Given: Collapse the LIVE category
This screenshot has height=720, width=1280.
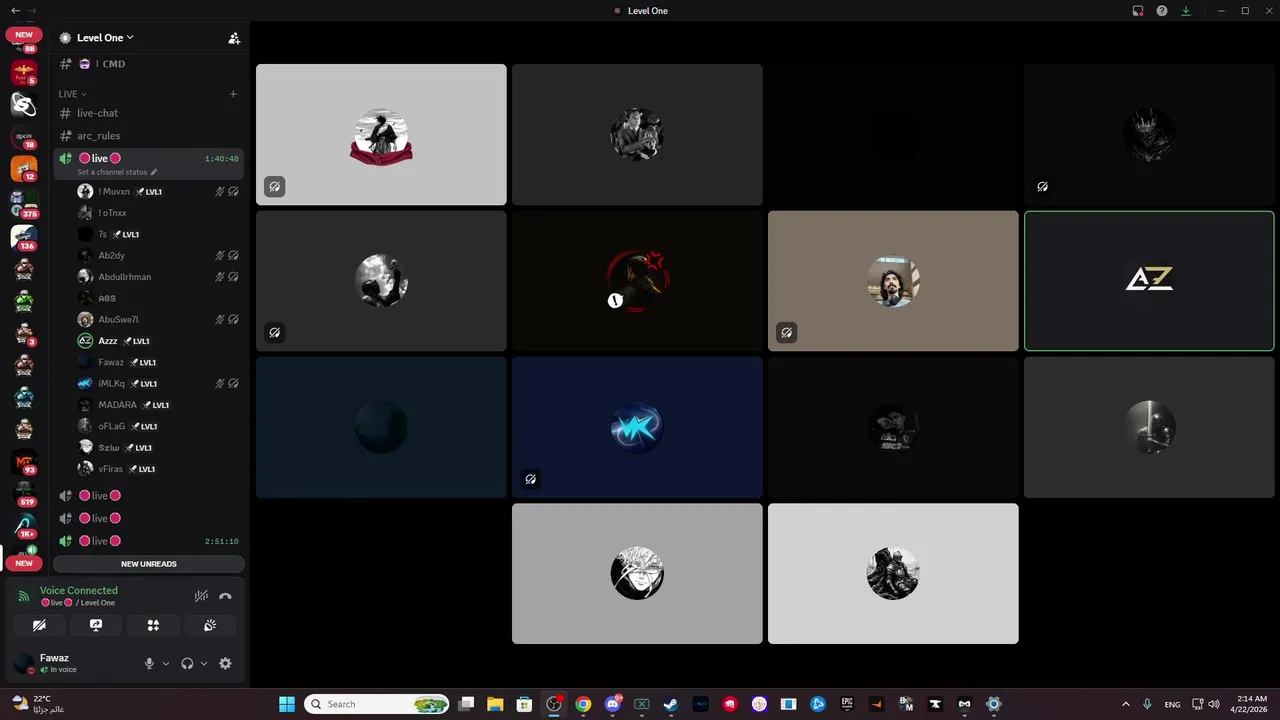Looking at the screenshot, I should [x=73, y=94].
